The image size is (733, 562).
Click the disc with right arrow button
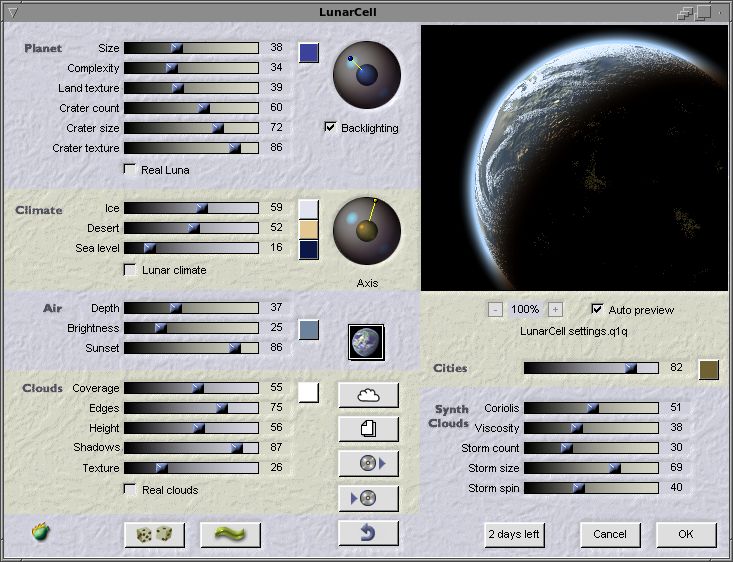(x=368, y=463)
